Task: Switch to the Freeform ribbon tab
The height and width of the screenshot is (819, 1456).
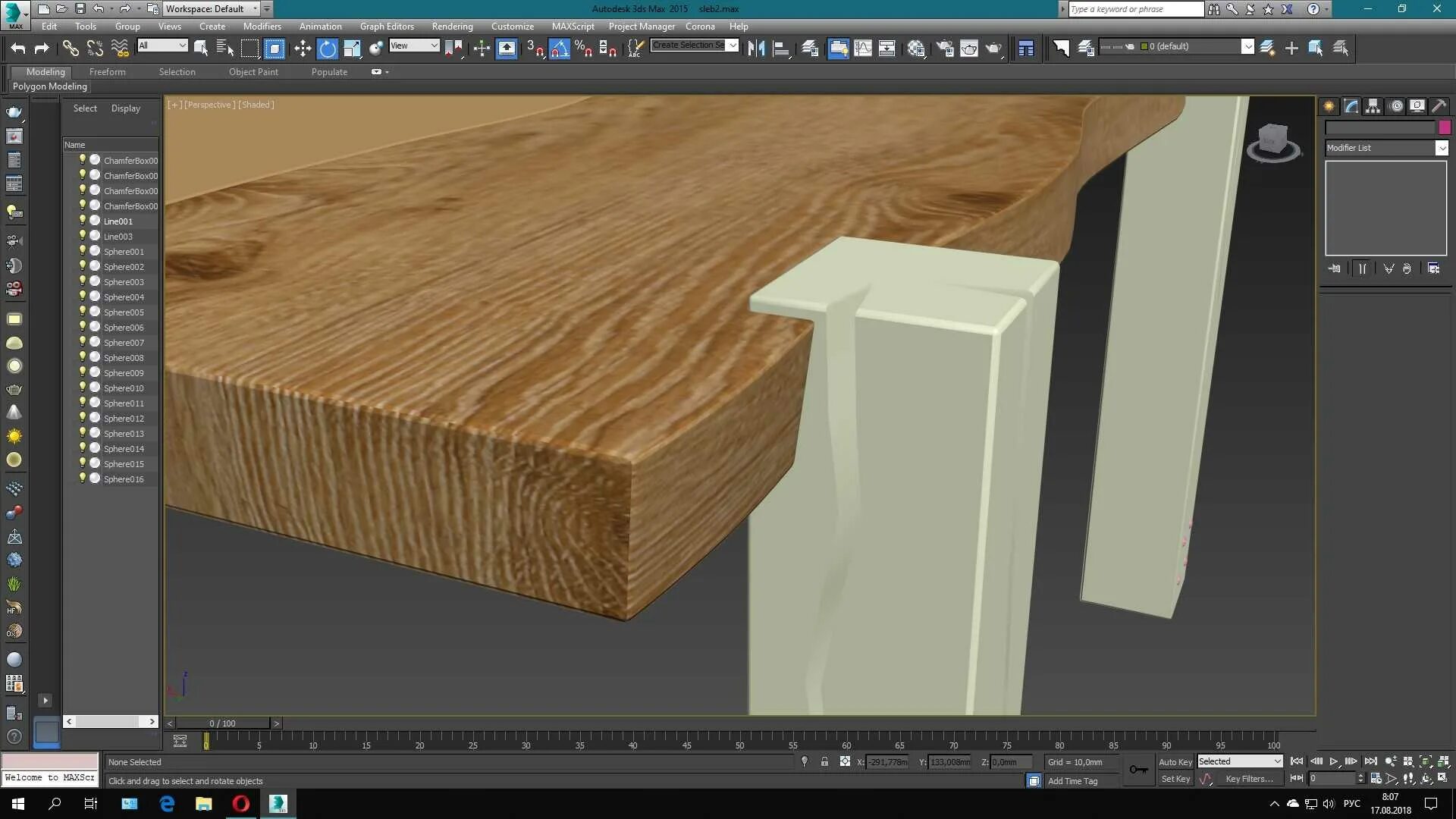Action: coord(107,71)
